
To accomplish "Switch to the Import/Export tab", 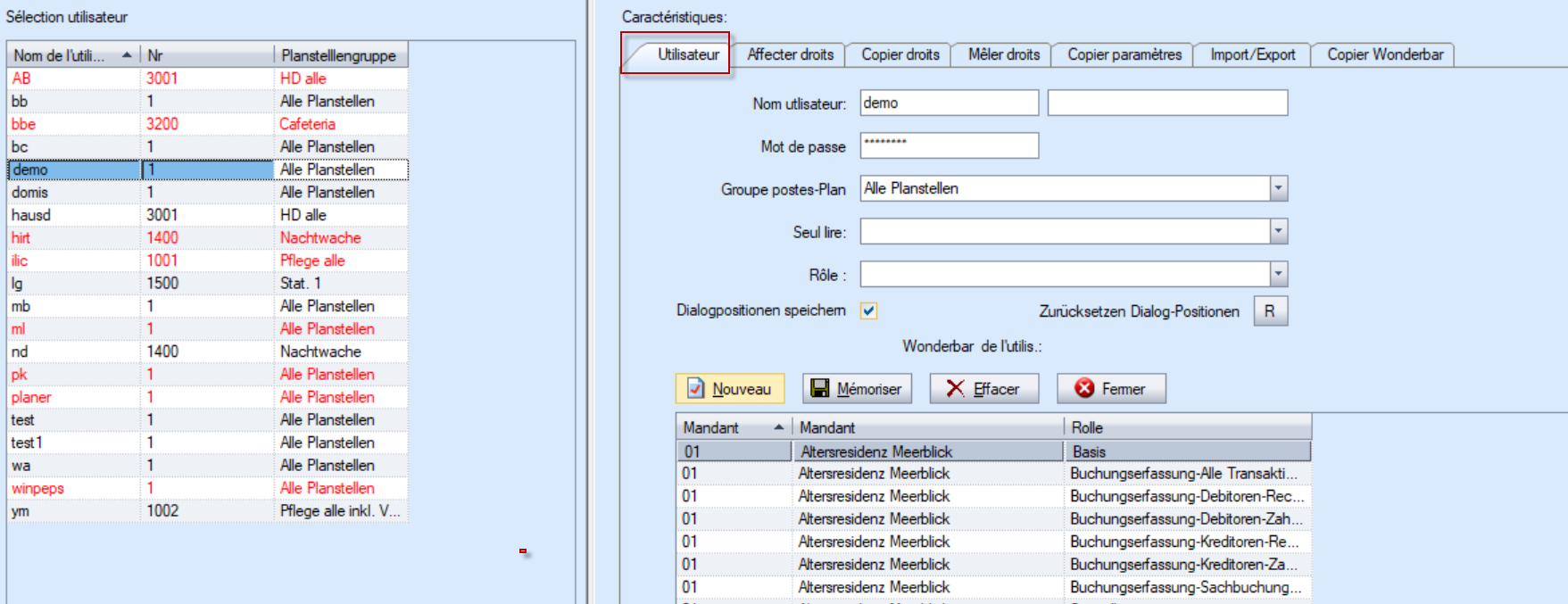I will coord(1252,54).
